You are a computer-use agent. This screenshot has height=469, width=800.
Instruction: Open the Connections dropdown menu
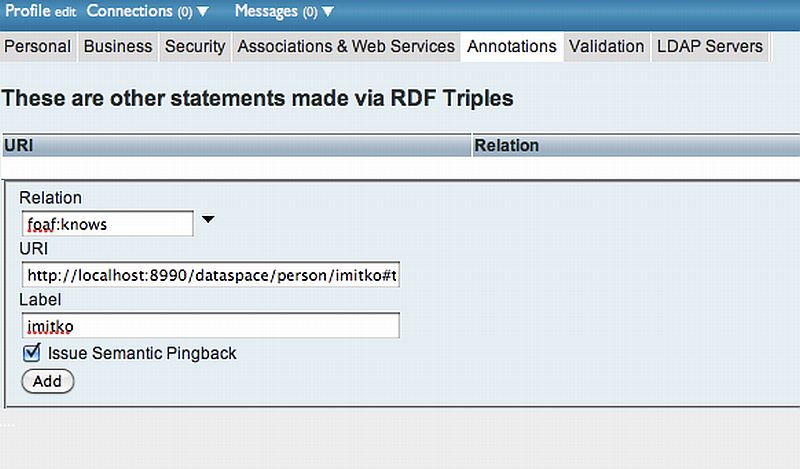[x=147, y=11]
